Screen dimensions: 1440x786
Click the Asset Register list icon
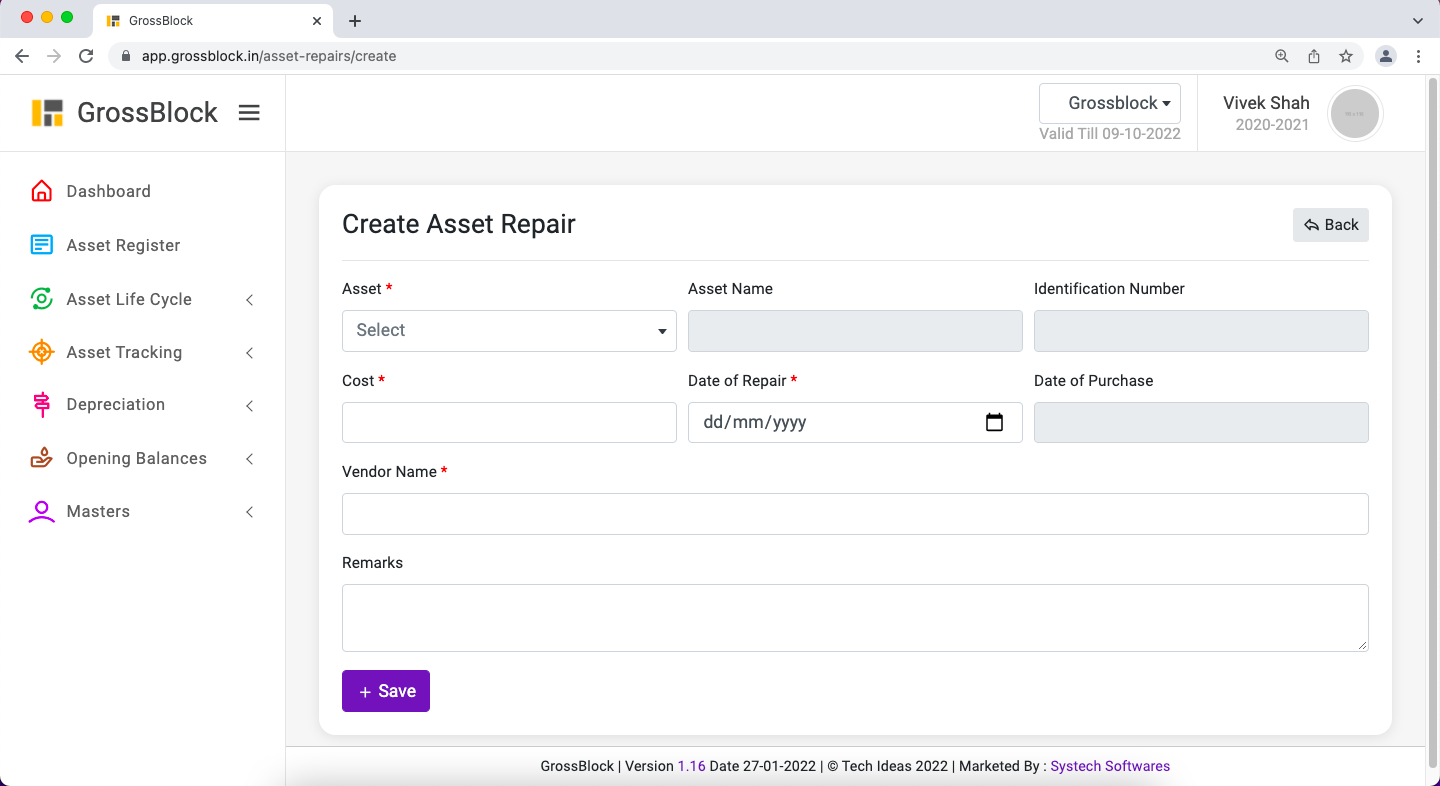(41, 245)
